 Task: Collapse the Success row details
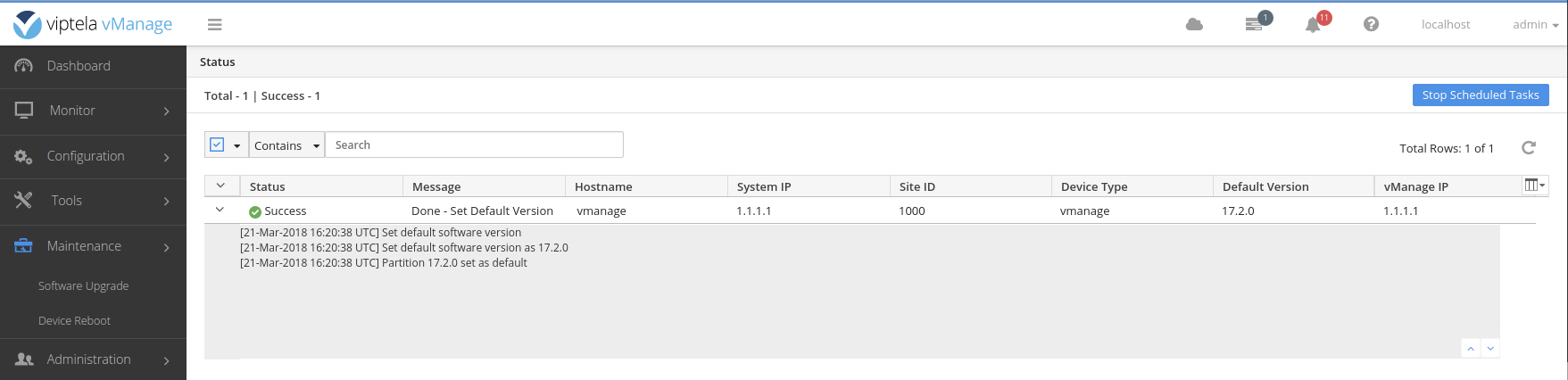pyautogui.click(x=220, y=211)
